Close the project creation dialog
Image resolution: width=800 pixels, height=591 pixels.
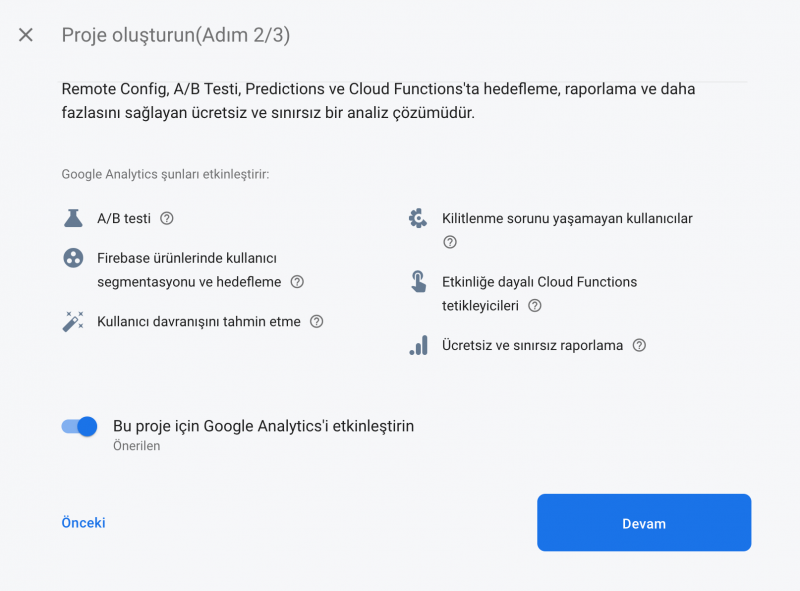pos(25,34)
